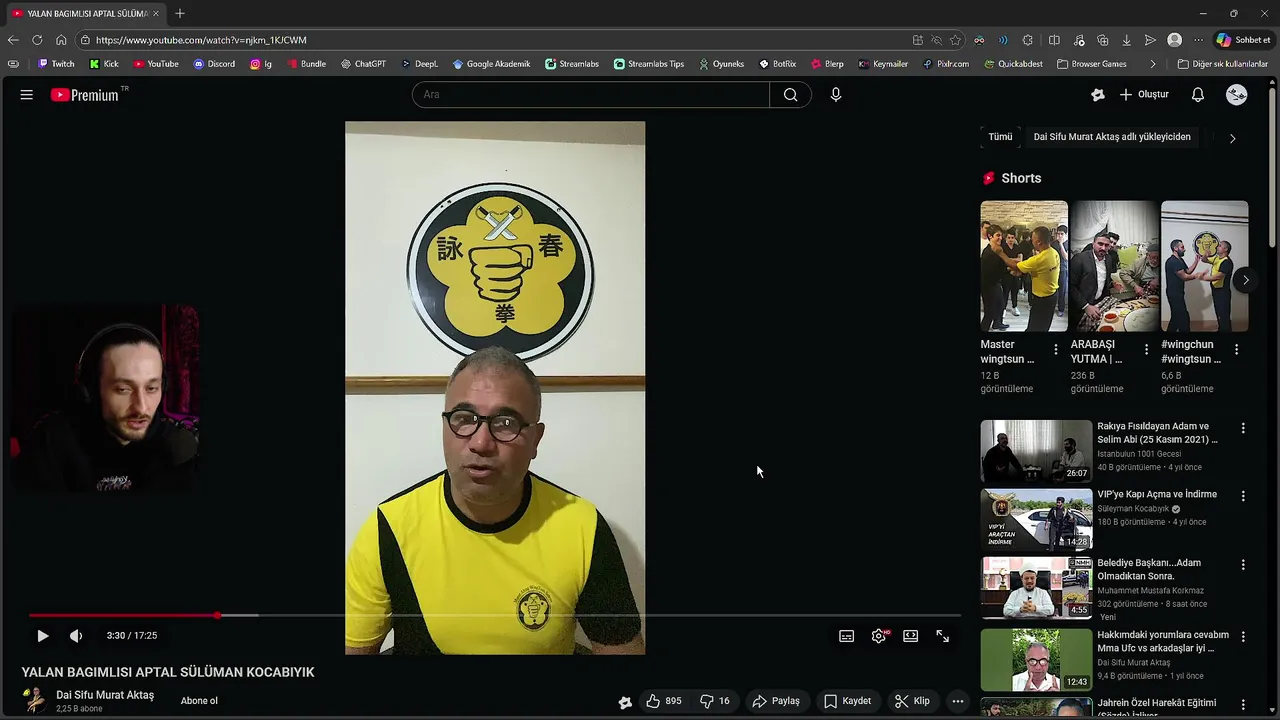The width and height of the screenshot is (1280, 720).
Task: Open the notifications bell
Action: [x=1198, y=95]
